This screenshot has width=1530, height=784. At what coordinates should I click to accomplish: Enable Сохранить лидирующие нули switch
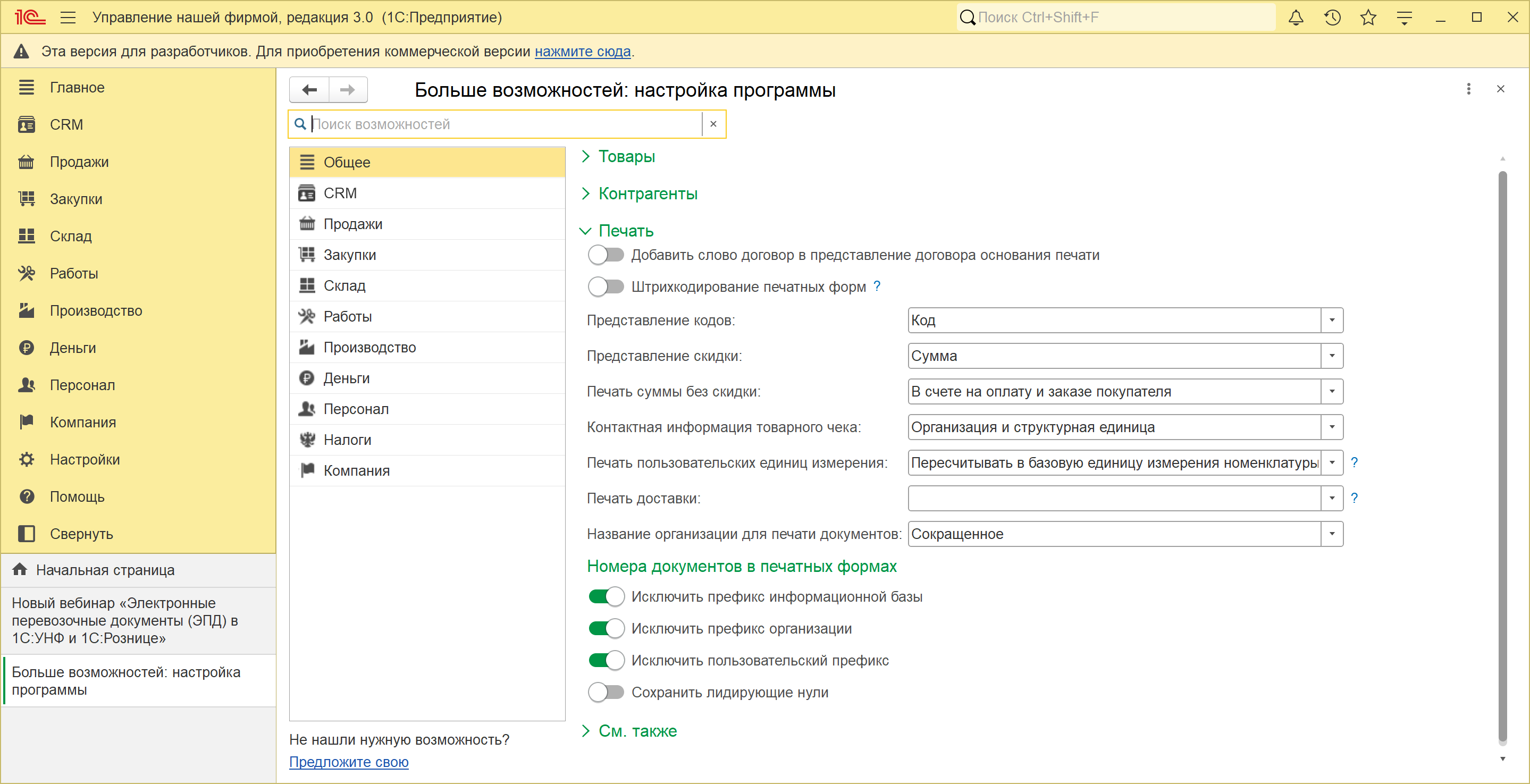[x=606, y=692]
